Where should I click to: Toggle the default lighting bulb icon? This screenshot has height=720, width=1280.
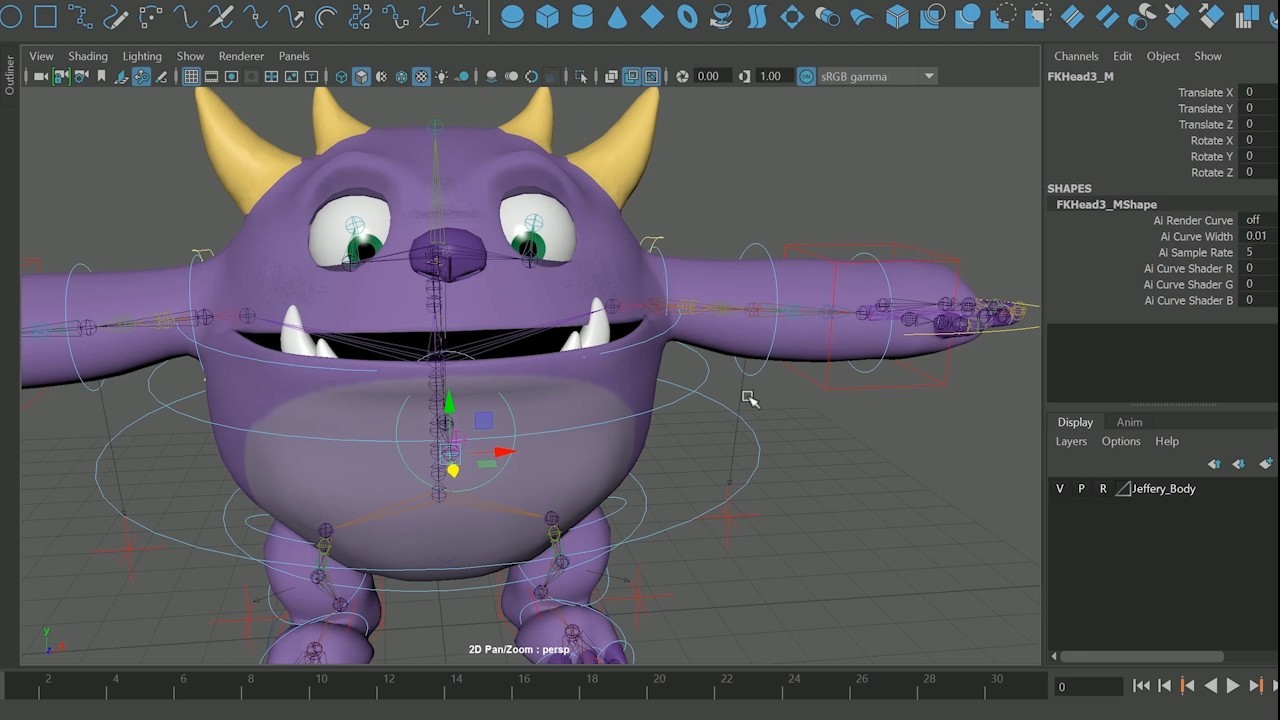point(442,76)
